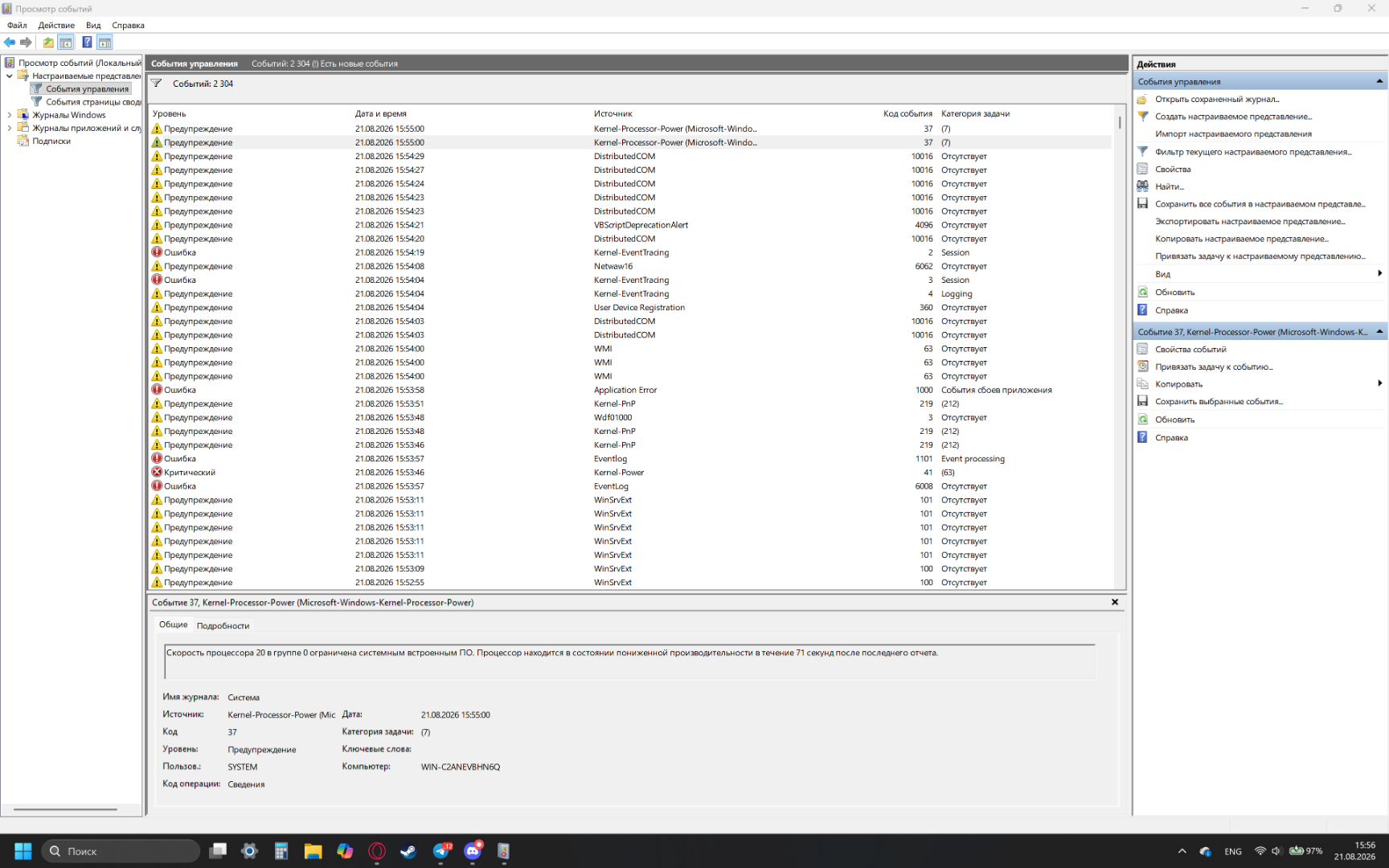Open Свойства событий action

tap(1190, 350)
